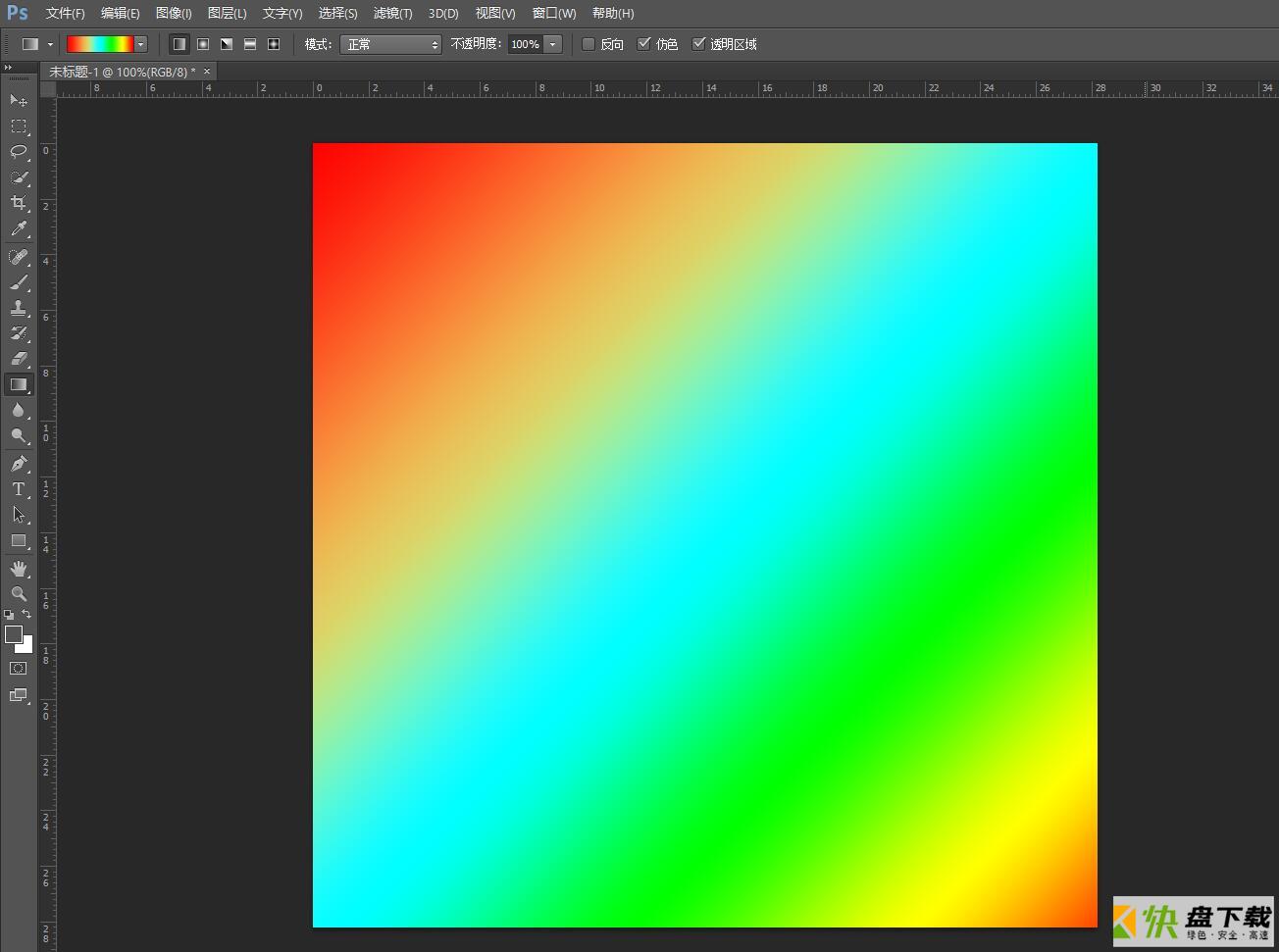Open the 3D(D) menu

pos(443,13)
